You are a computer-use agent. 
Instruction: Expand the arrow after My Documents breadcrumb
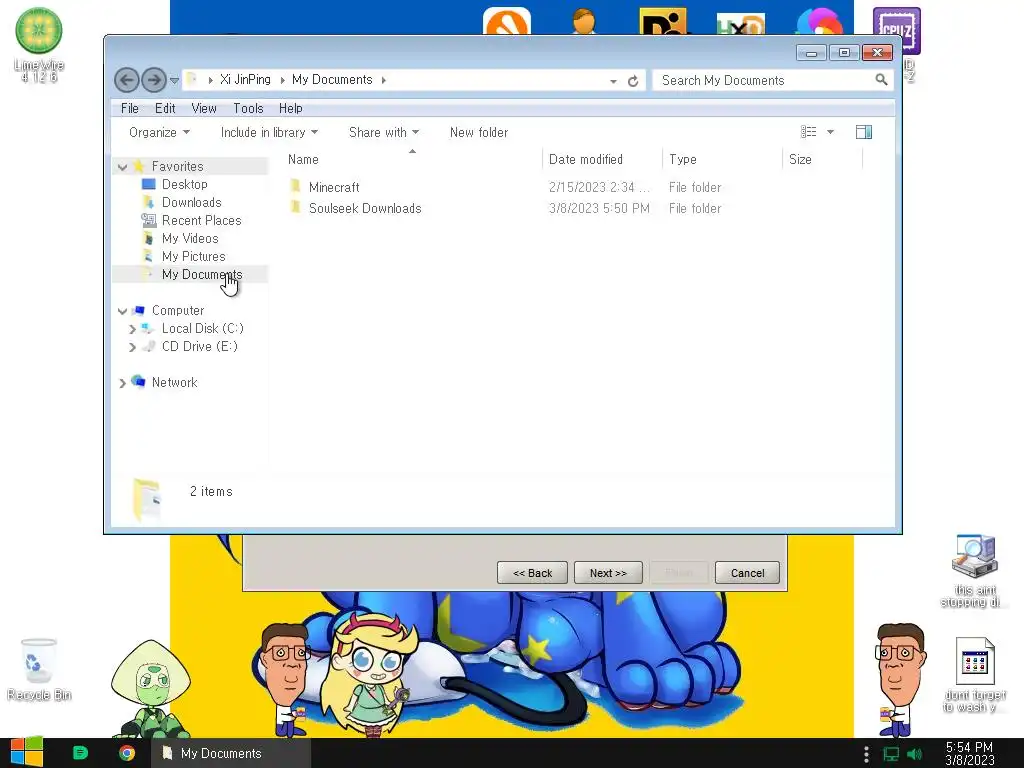(x=383, y=80)
